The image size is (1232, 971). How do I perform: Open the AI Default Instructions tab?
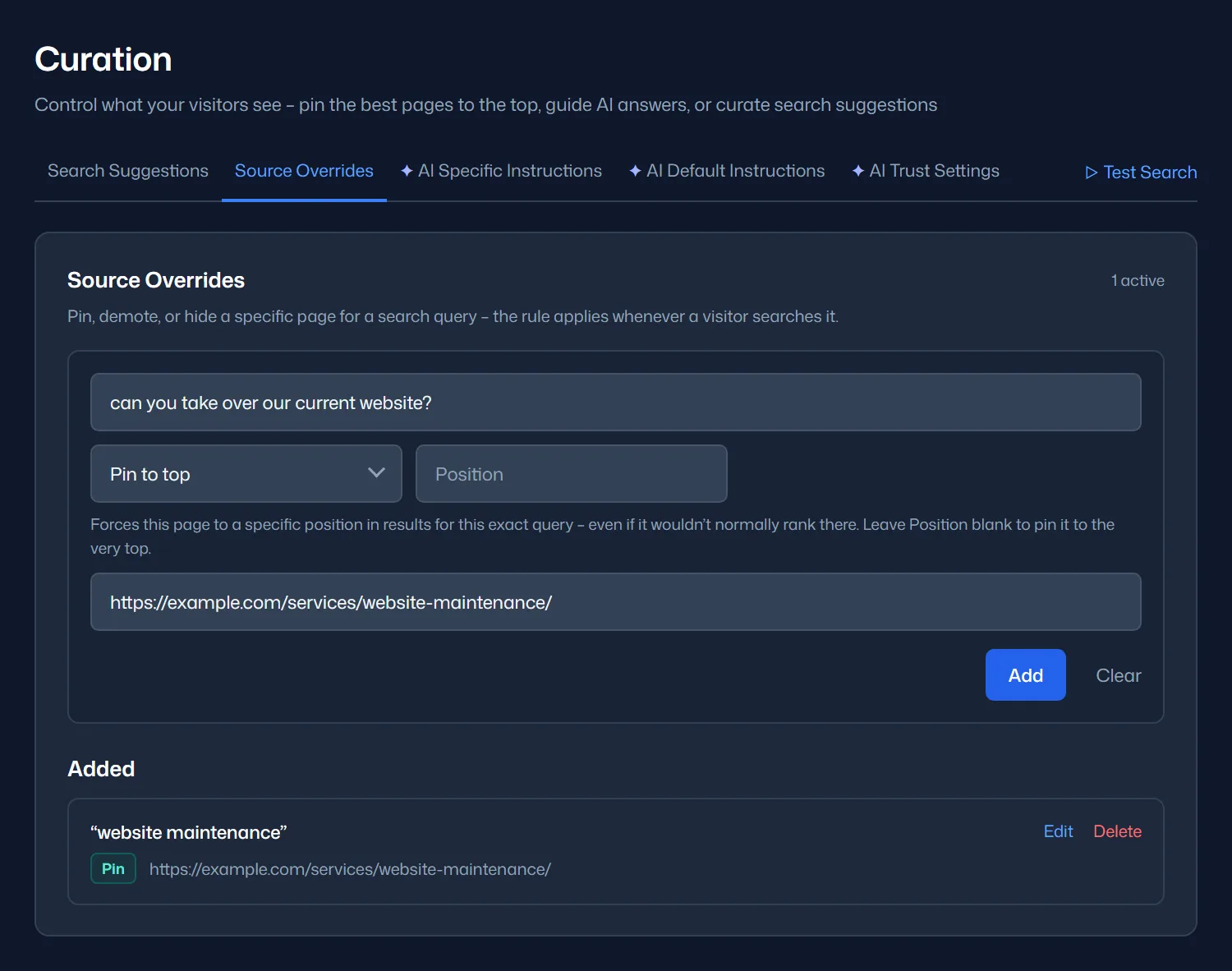pyautogui.click(x=727, y=171)
